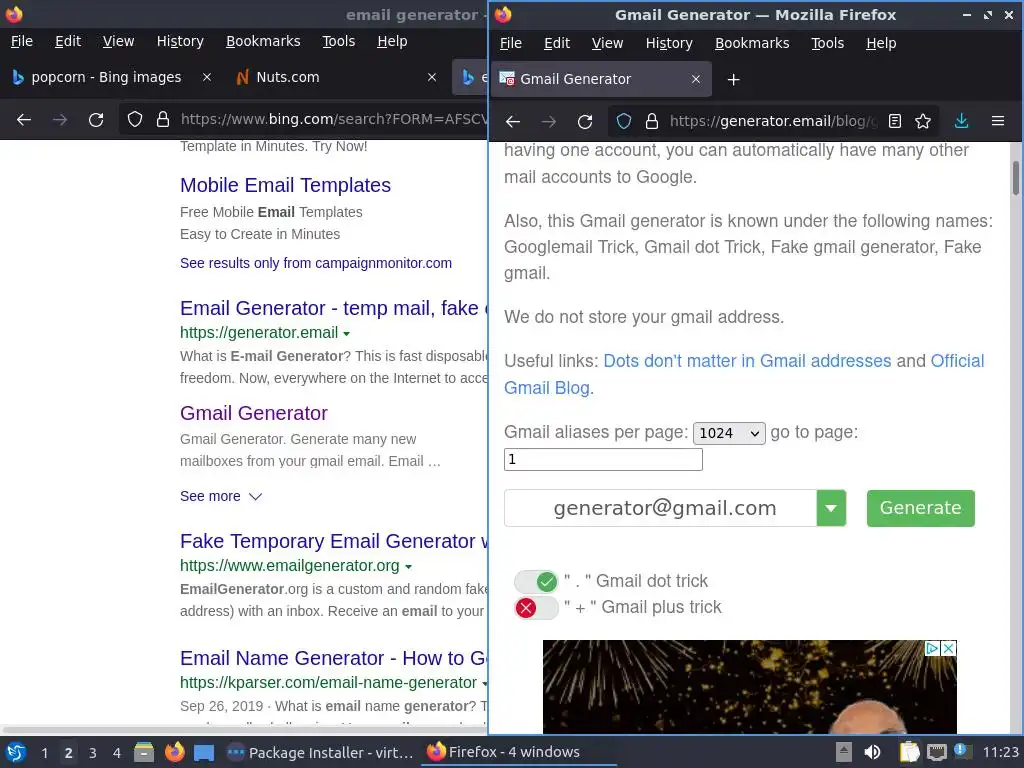1024x768 pixels.
Task: Click network monitor icon in system tray
Action: (936, 752)
